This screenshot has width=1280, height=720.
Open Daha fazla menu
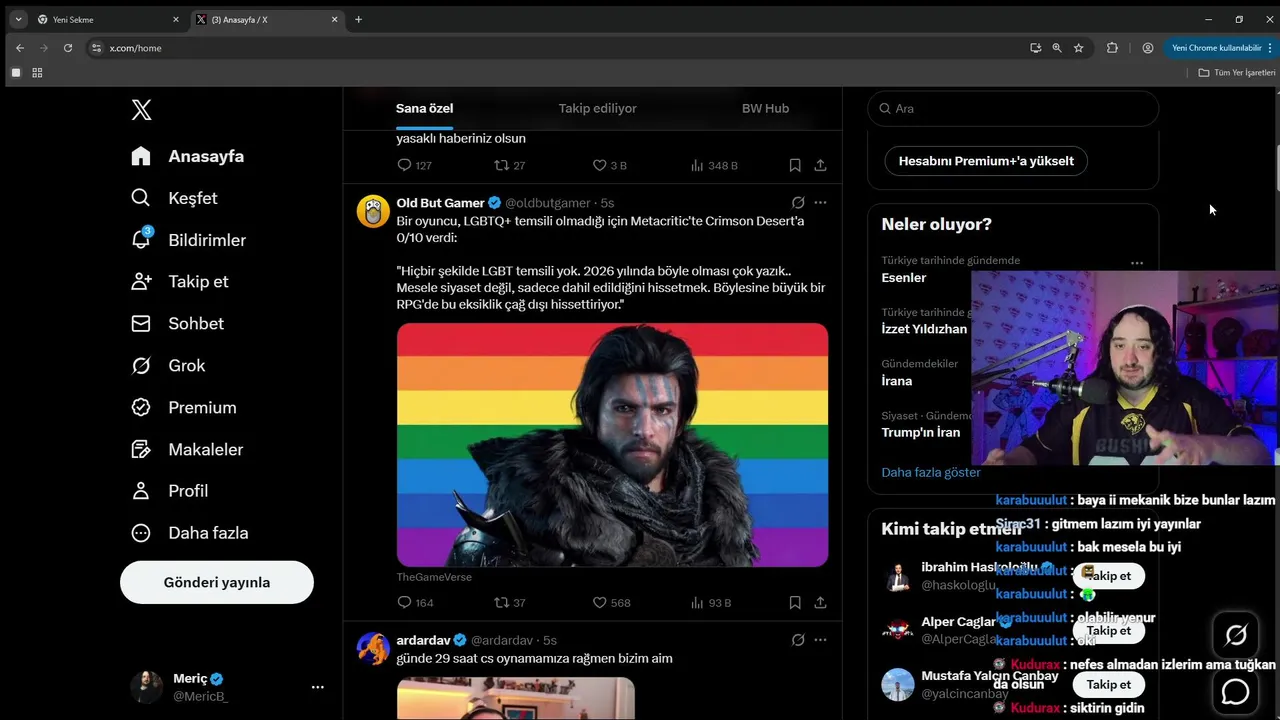pos(189,533)
